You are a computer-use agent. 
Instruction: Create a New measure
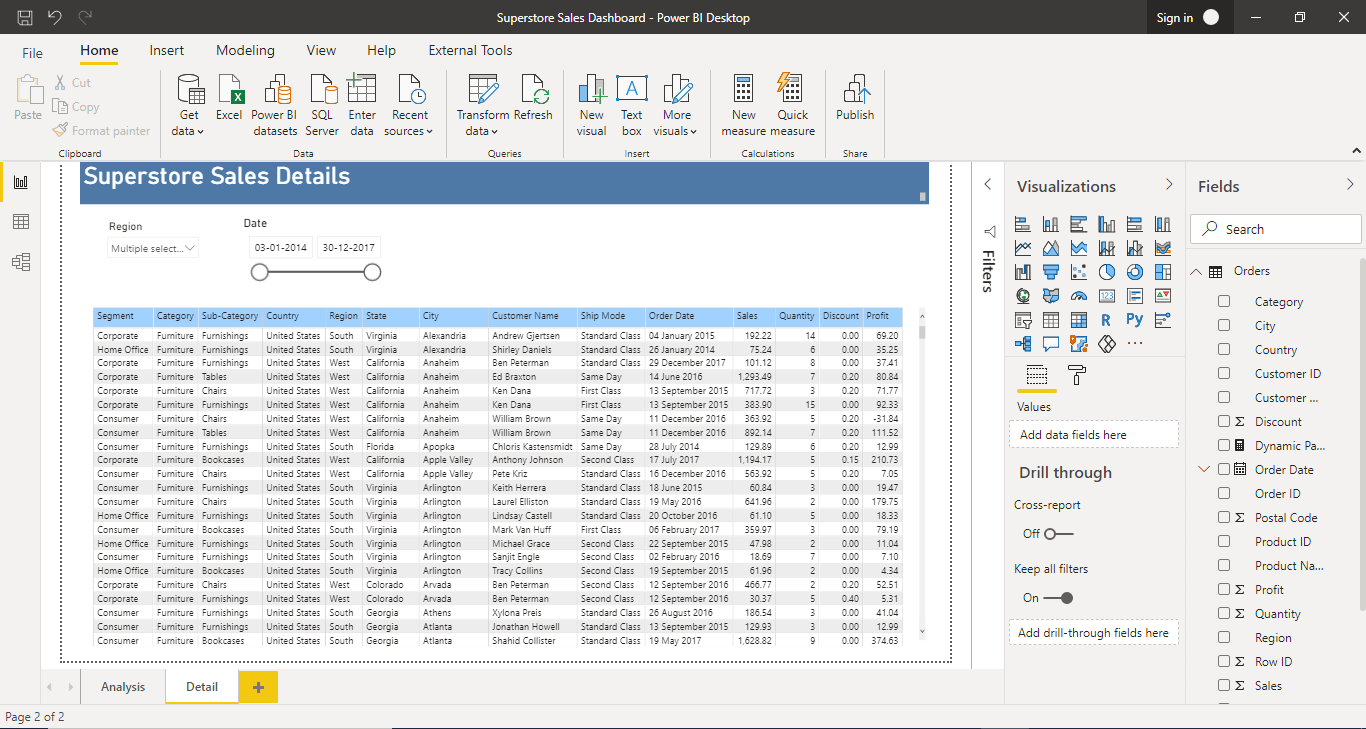(743, 105)
